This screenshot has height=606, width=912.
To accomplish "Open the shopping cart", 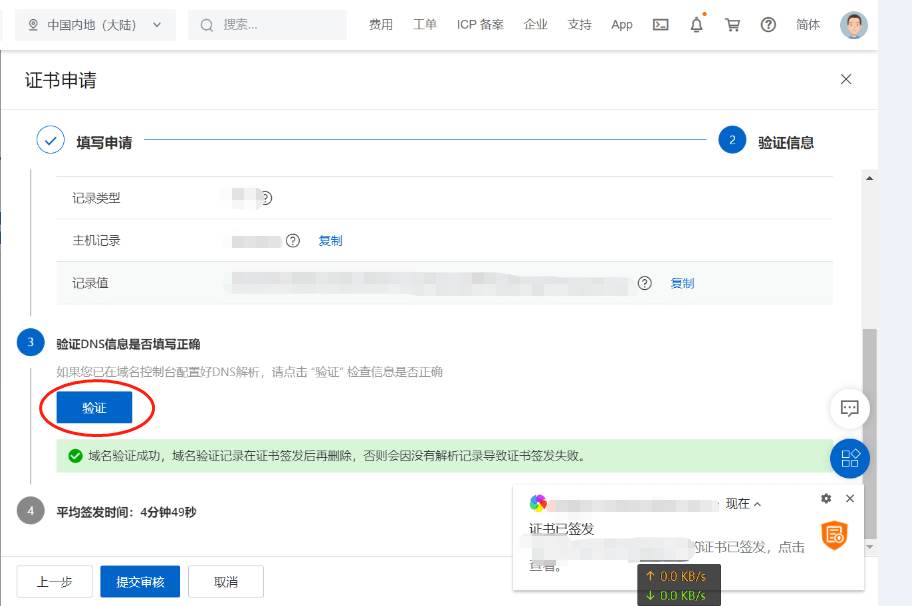I will (x=733, y=25).
